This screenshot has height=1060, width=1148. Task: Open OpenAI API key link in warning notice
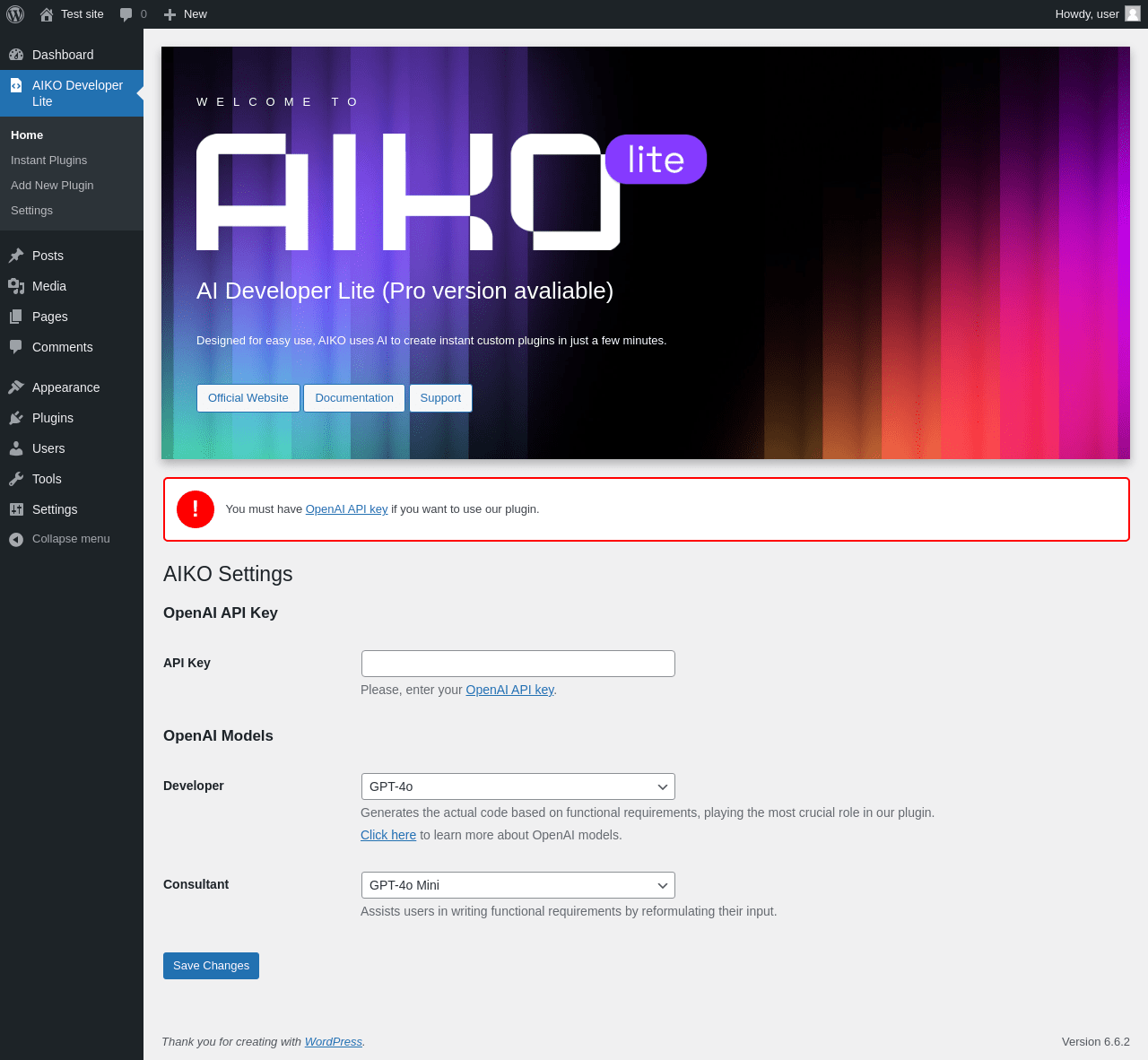click(346, 508)
